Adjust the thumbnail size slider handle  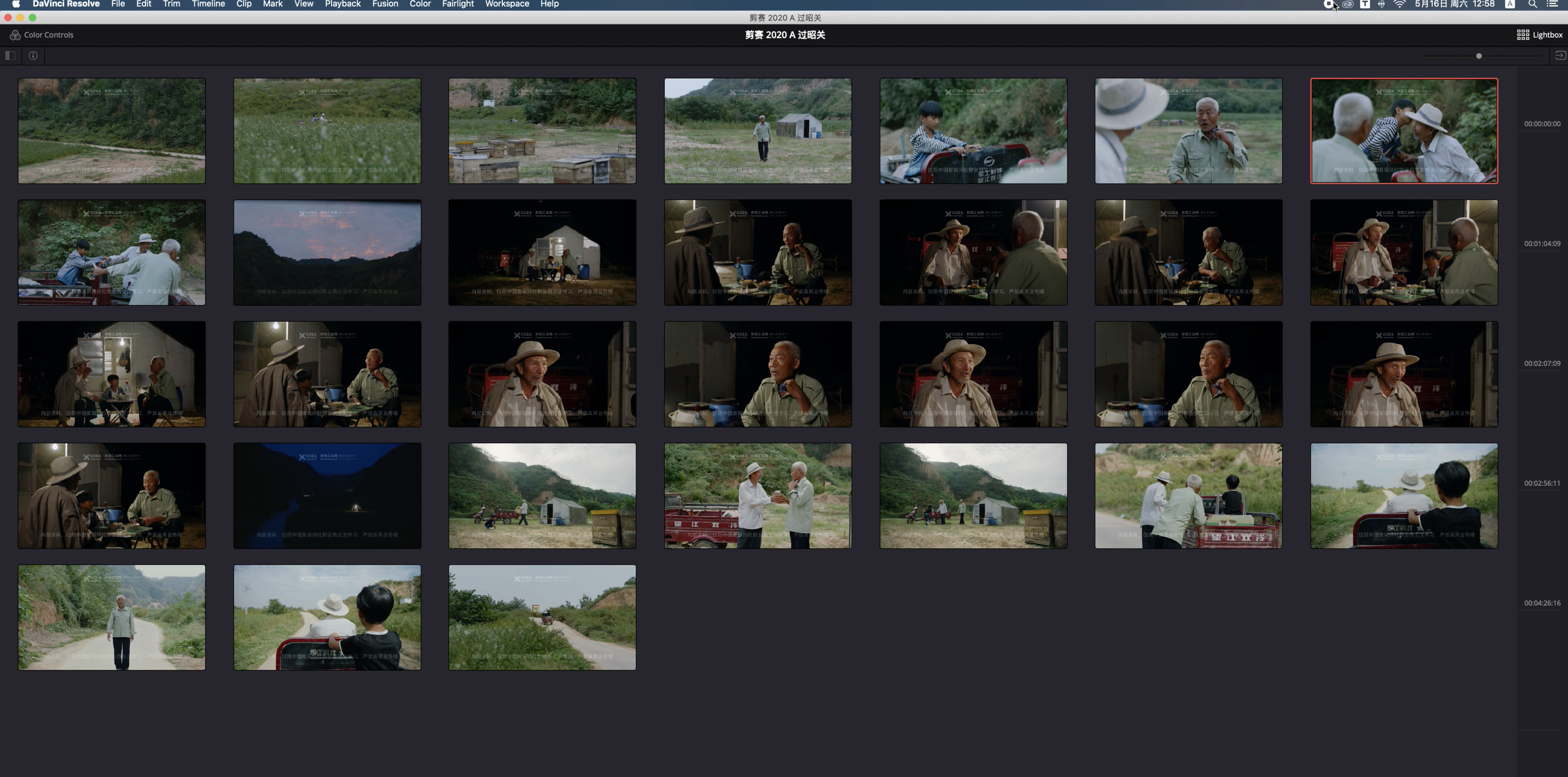[x=1479, y=56]
